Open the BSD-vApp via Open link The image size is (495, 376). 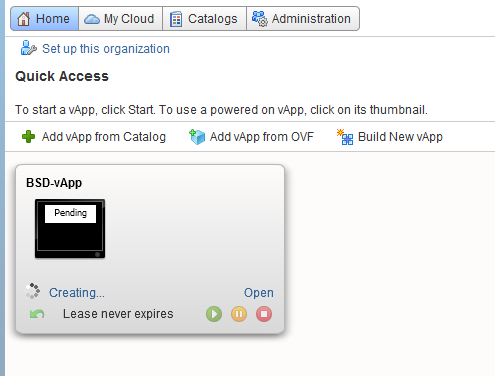point(259,293)
